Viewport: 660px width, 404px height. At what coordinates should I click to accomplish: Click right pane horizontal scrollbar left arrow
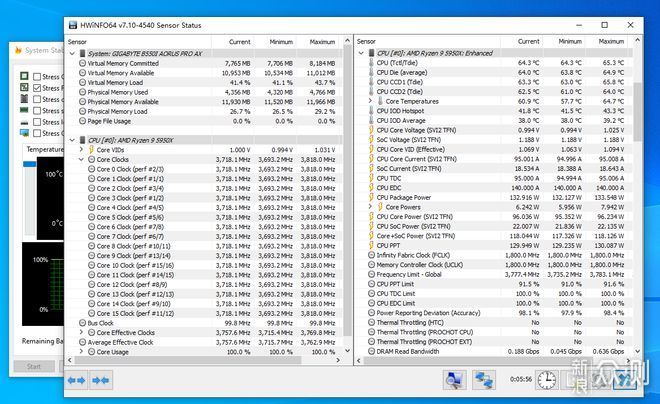359,361
